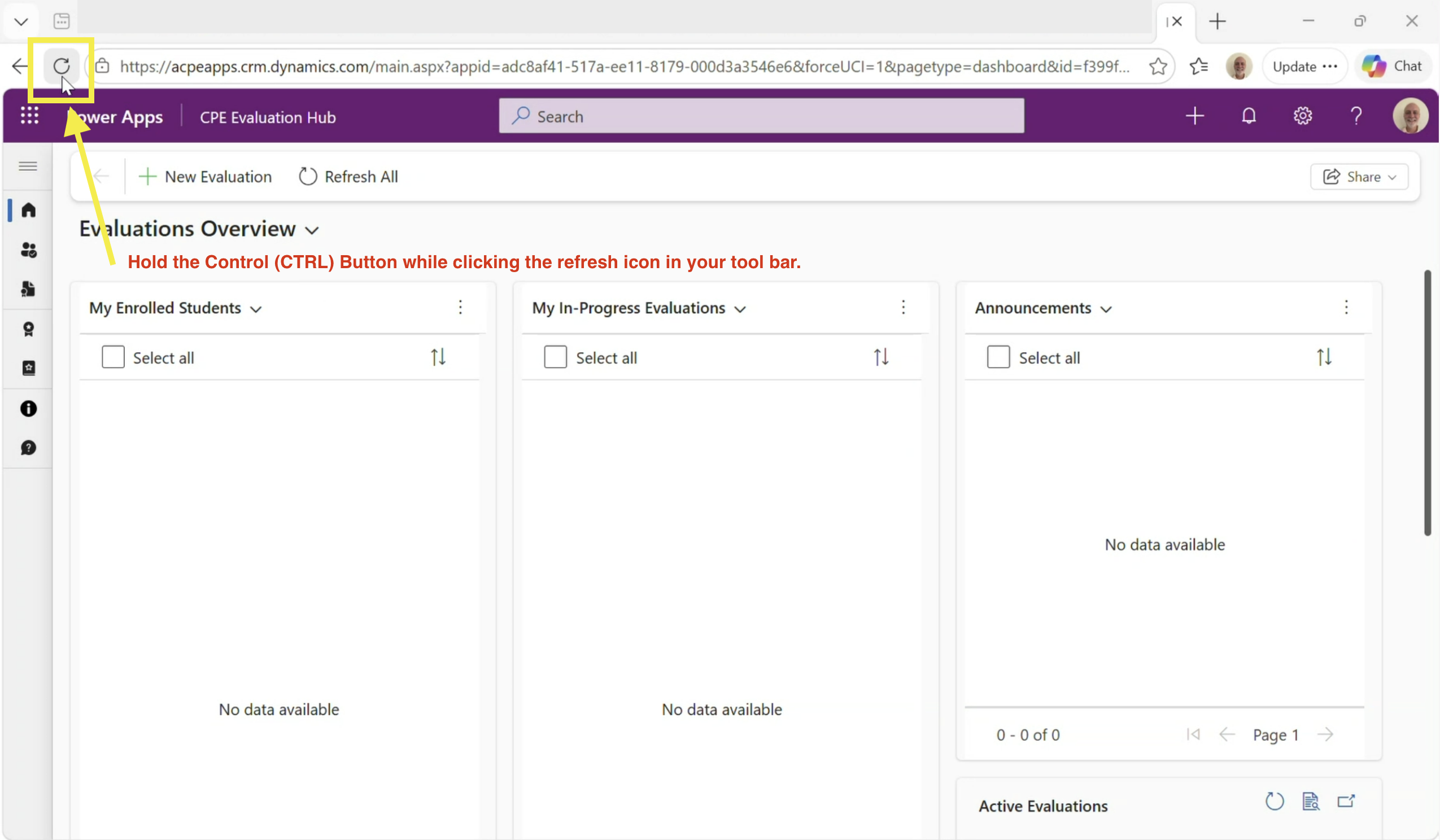The width and height of the screenshot is (1440, 840).
Task: Click the browser address bar URL
Action: pyautogui.click(x=625, y=66)
